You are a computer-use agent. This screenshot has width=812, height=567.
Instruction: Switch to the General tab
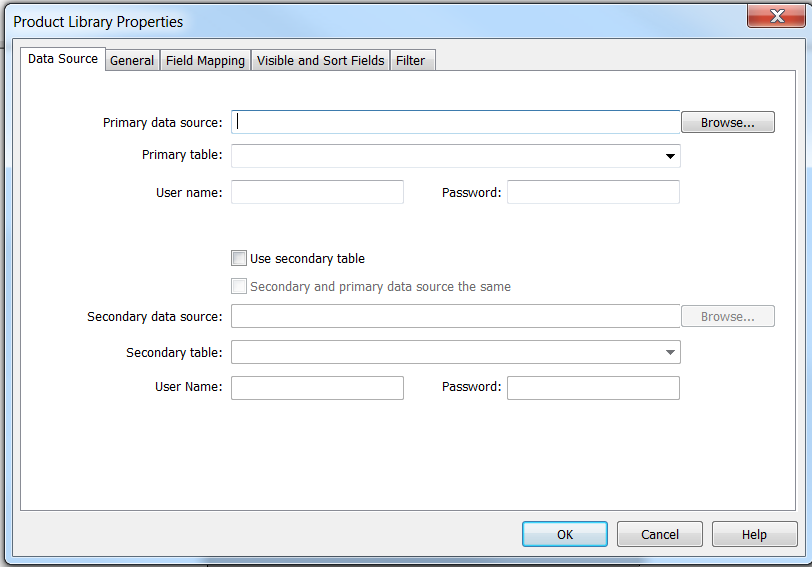click(132, 61)
